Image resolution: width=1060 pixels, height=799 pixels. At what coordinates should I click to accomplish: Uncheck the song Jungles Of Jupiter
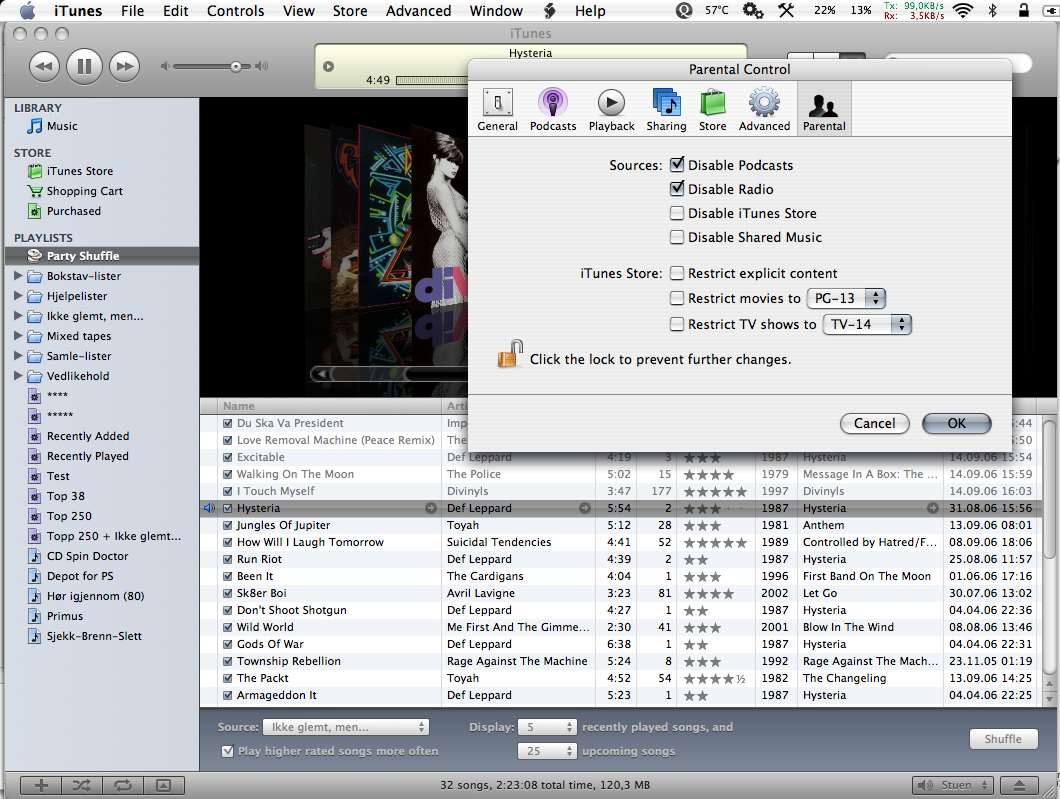click(x=228, y=525)
